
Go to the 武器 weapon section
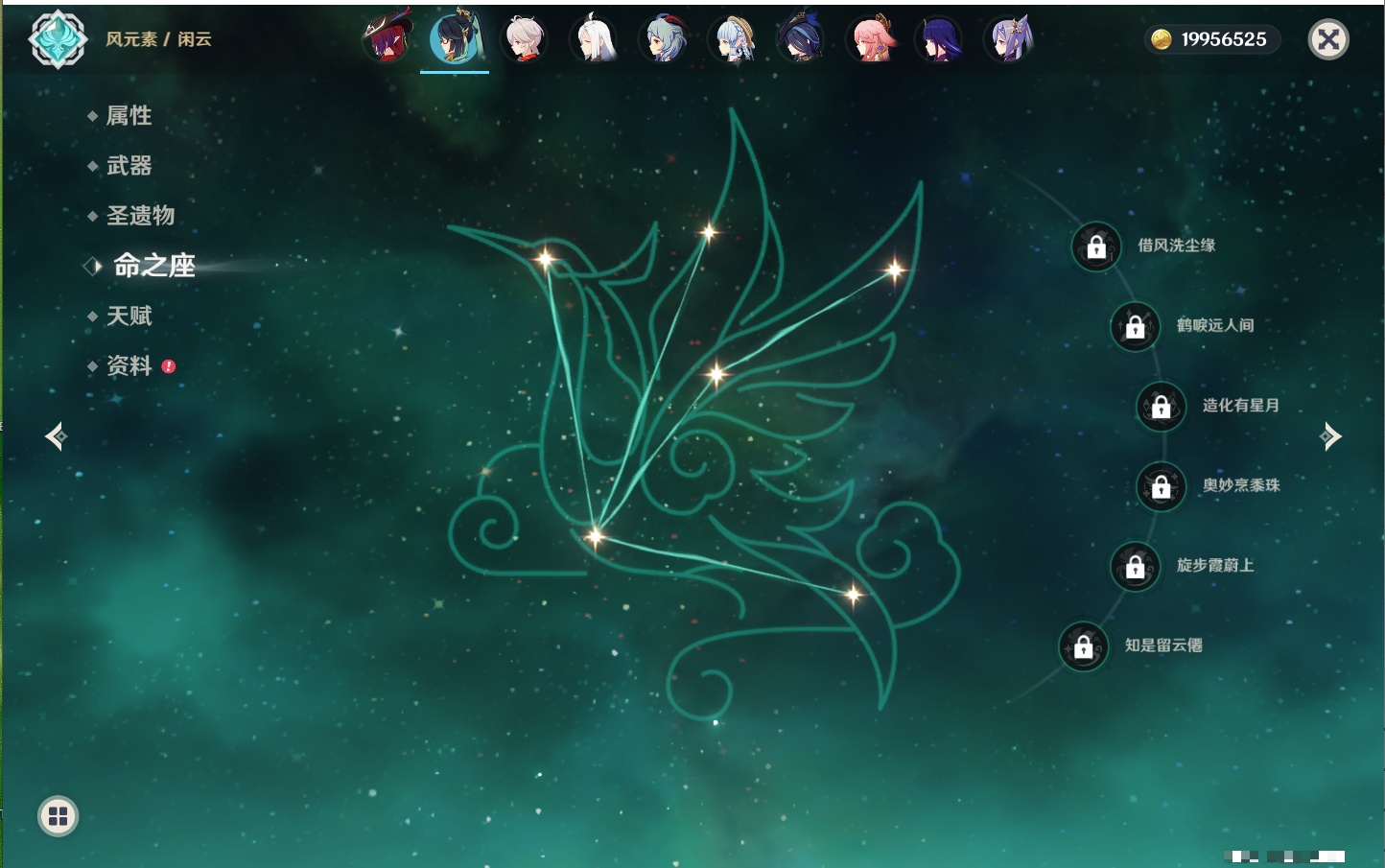pyautogui.click(x=129, y=166)
